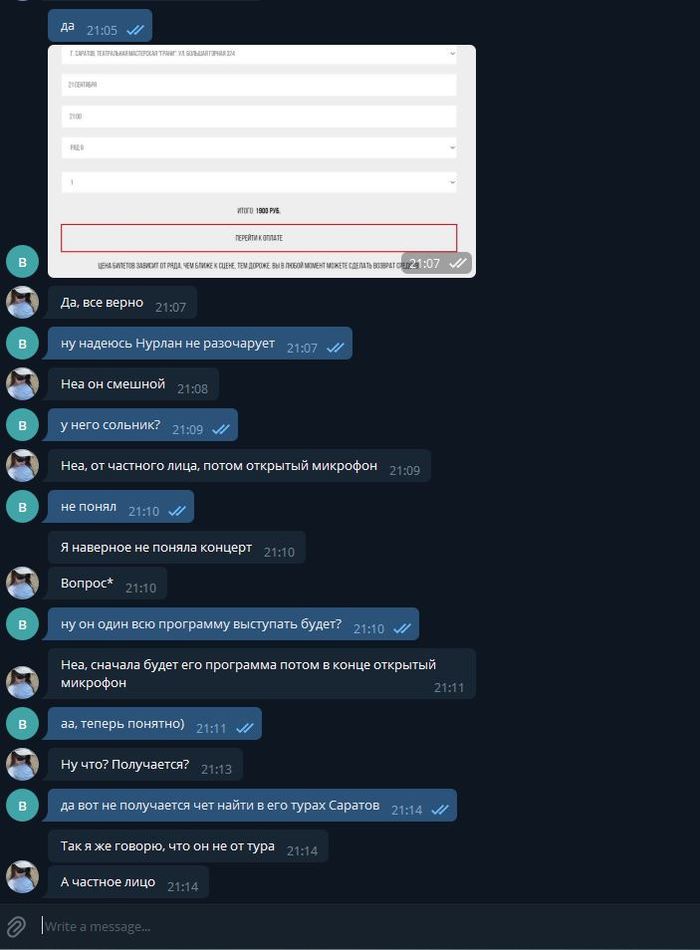Focus the 'Write a message...' input field
The height and width of the screenshot is (950, 700).
(x=364, y=926)
